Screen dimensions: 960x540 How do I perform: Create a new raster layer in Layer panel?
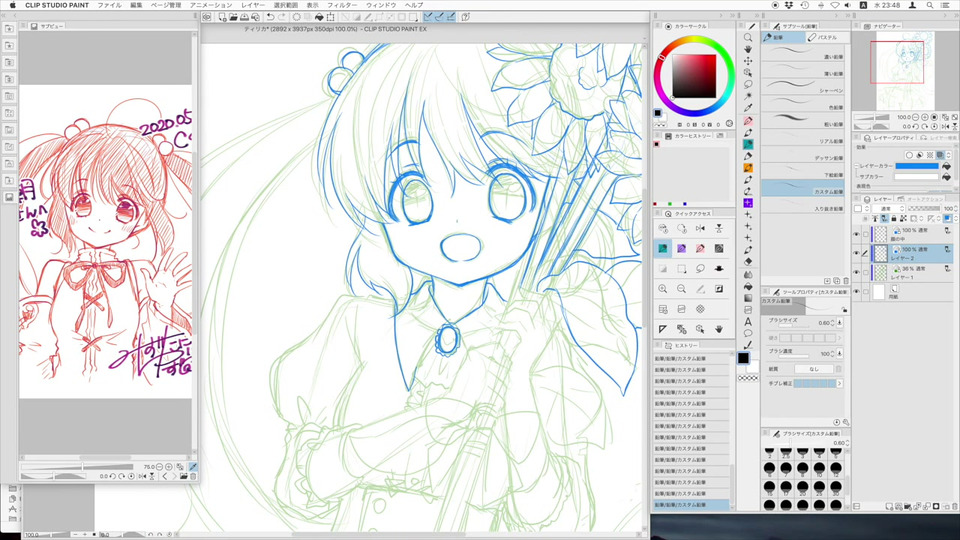click(889, 506)
